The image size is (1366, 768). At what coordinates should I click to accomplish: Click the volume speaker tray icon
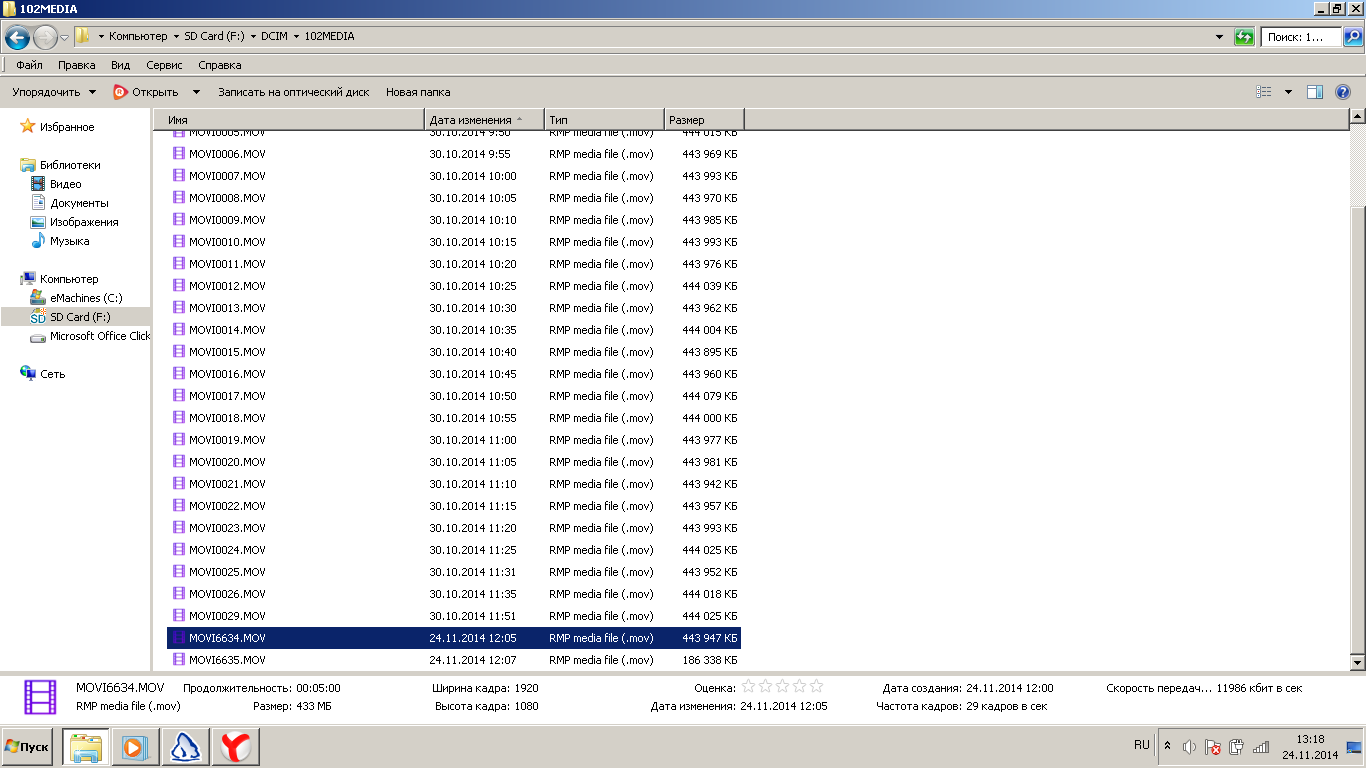coord(1189,747)
